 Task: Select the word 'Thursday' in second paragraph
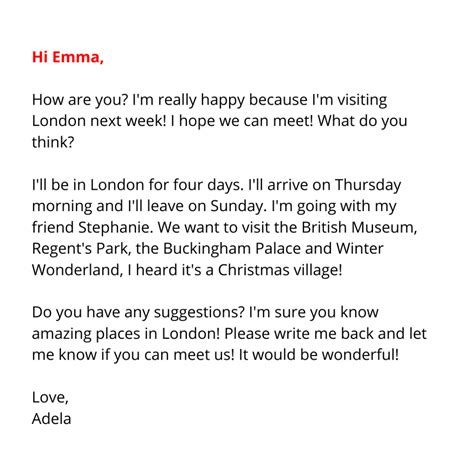(368, 185)
